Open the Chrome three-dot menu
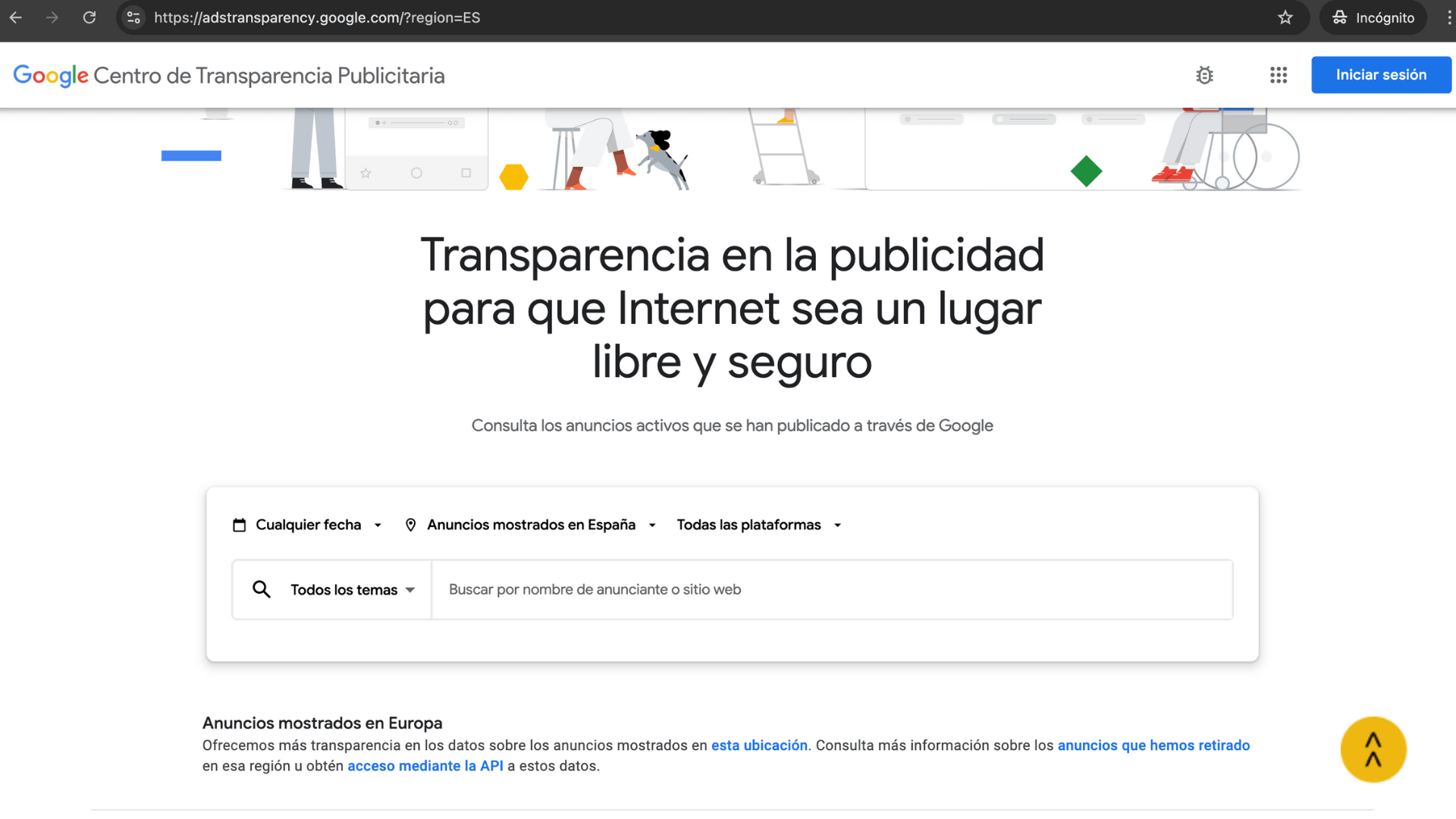Image resolution: width=1456 pixels, height=819 pixels. tap(1447, 17)
